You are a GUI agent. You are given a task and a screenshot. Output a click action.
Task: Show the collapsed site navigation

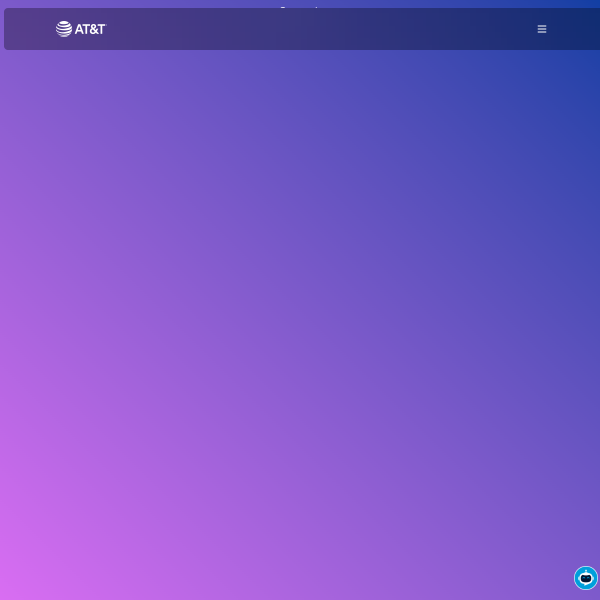pos(542,29)
